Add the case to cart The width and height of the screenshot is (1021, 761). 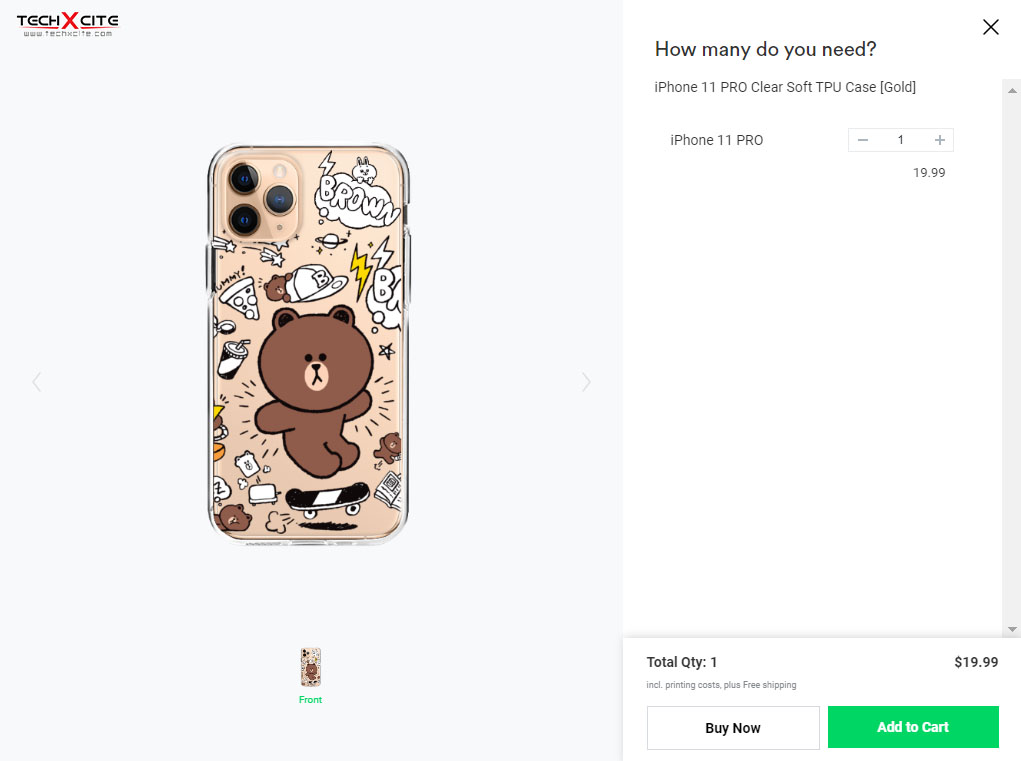[913, 727]
